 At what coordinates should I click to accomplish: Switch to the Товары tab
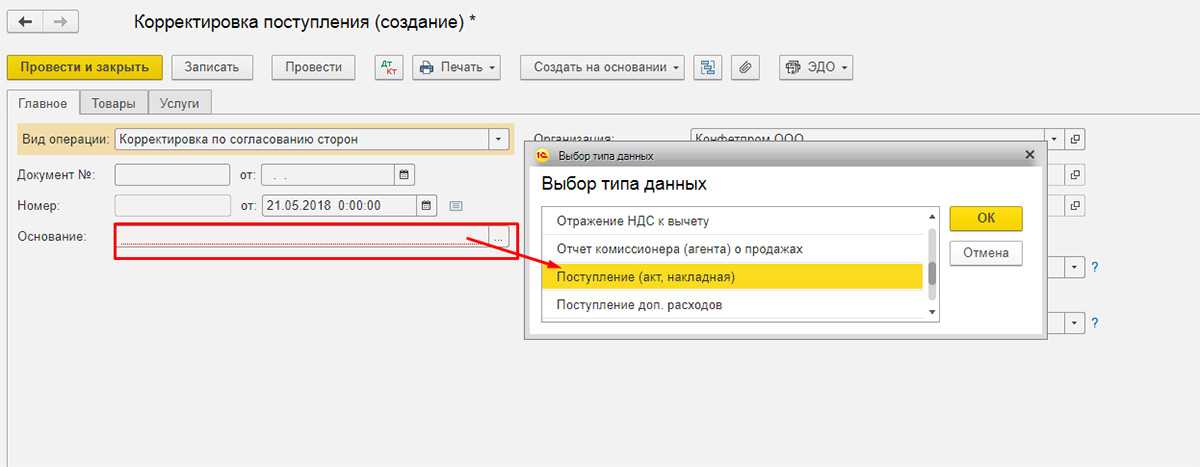(x=113, y=102)
